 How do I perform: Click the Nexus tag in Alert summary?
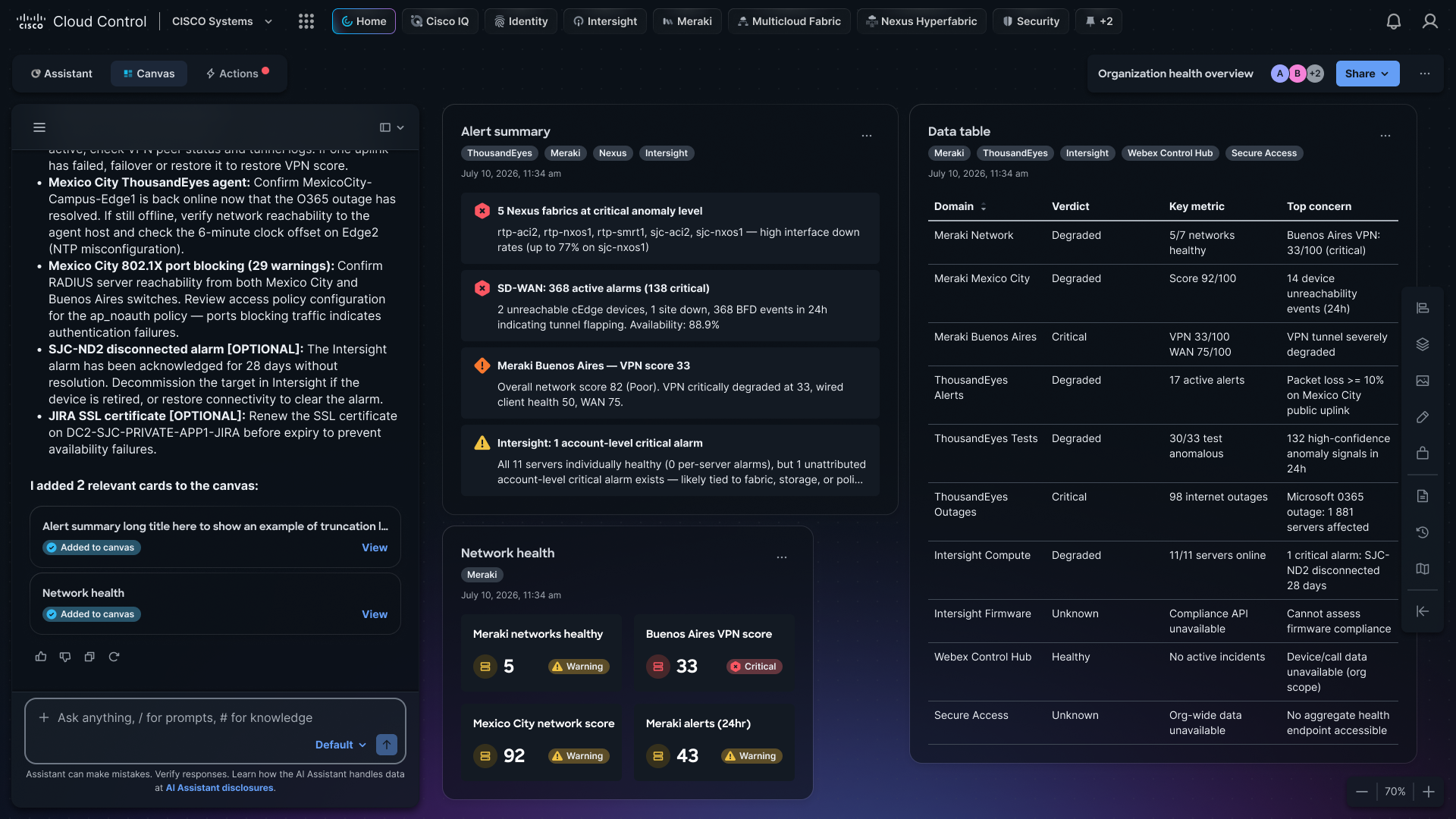click(613, 153)
